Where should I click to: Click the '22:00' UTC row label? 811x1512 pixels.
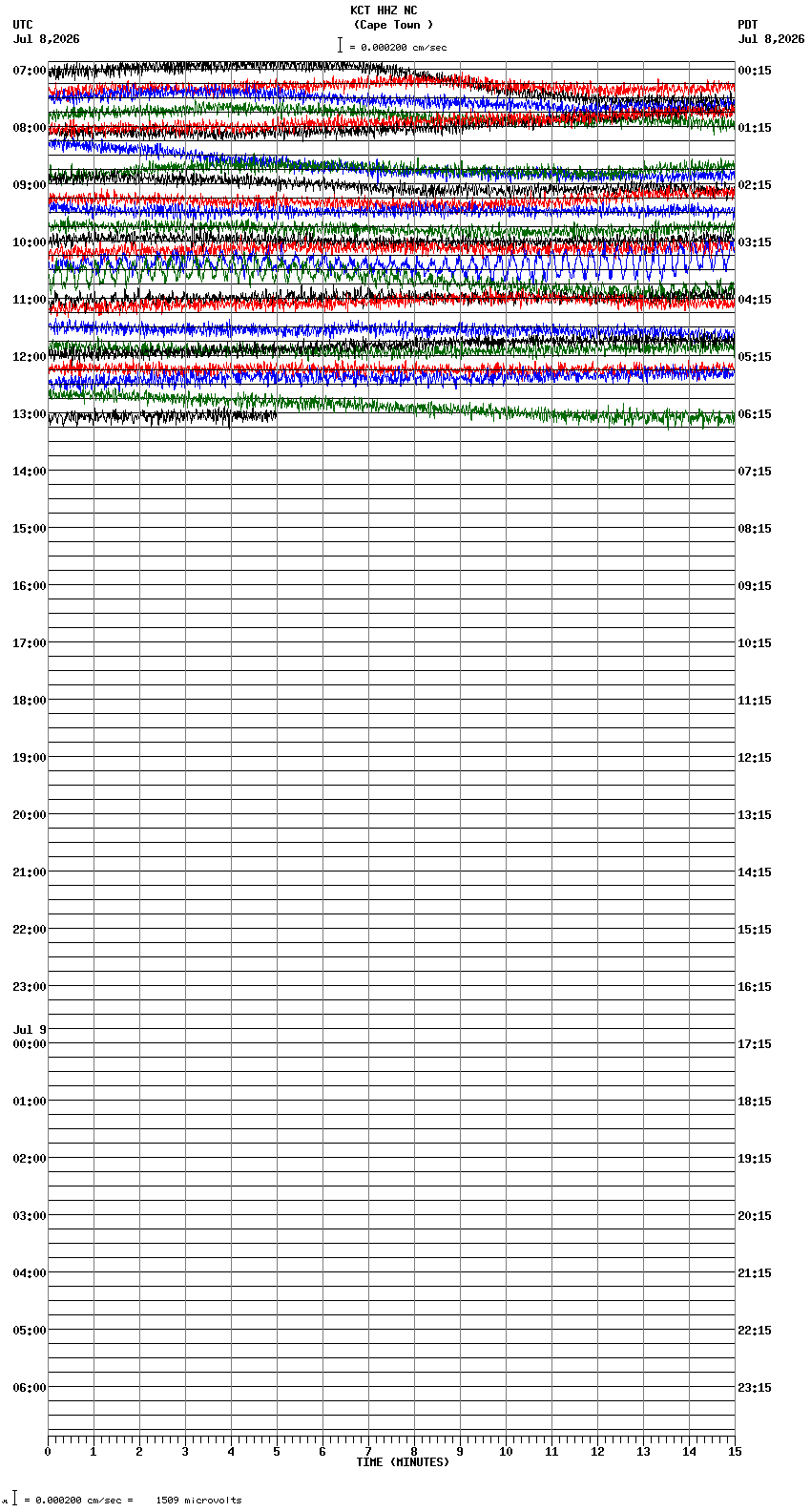pos(30,930)
